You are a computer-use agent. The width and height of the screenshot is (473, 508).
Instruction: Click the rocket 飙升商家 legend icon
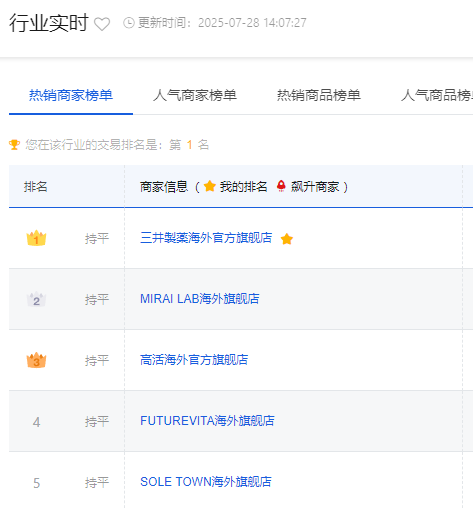(281, 186)
